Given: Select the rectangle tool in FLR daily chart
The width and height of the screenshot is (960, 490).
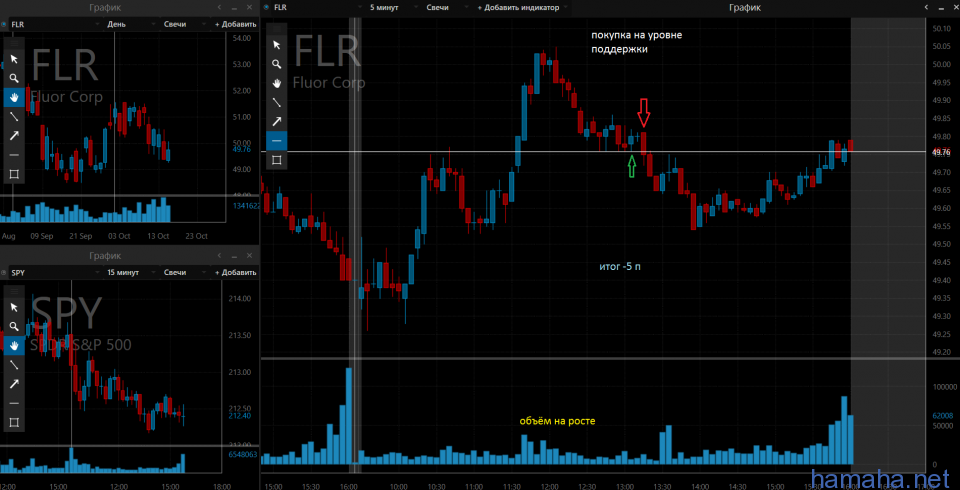Looking at the screenshot, I should [14, 174].
